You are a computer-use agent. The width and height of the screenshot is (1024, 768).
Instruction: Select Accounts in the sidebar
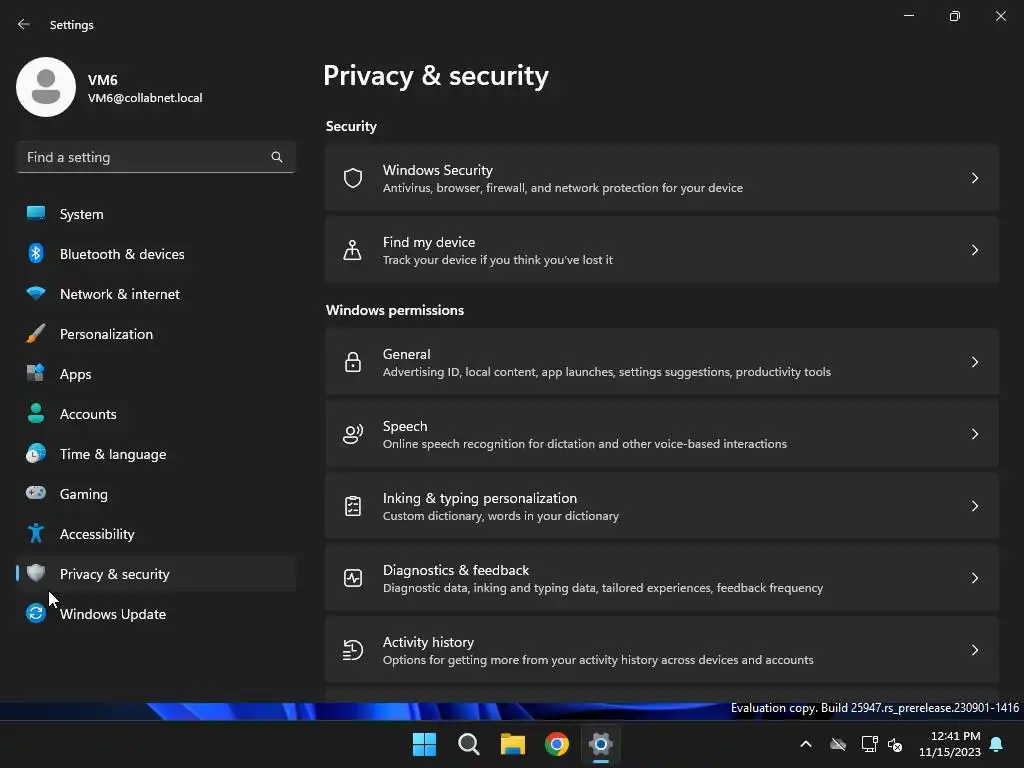coord(156,413)
